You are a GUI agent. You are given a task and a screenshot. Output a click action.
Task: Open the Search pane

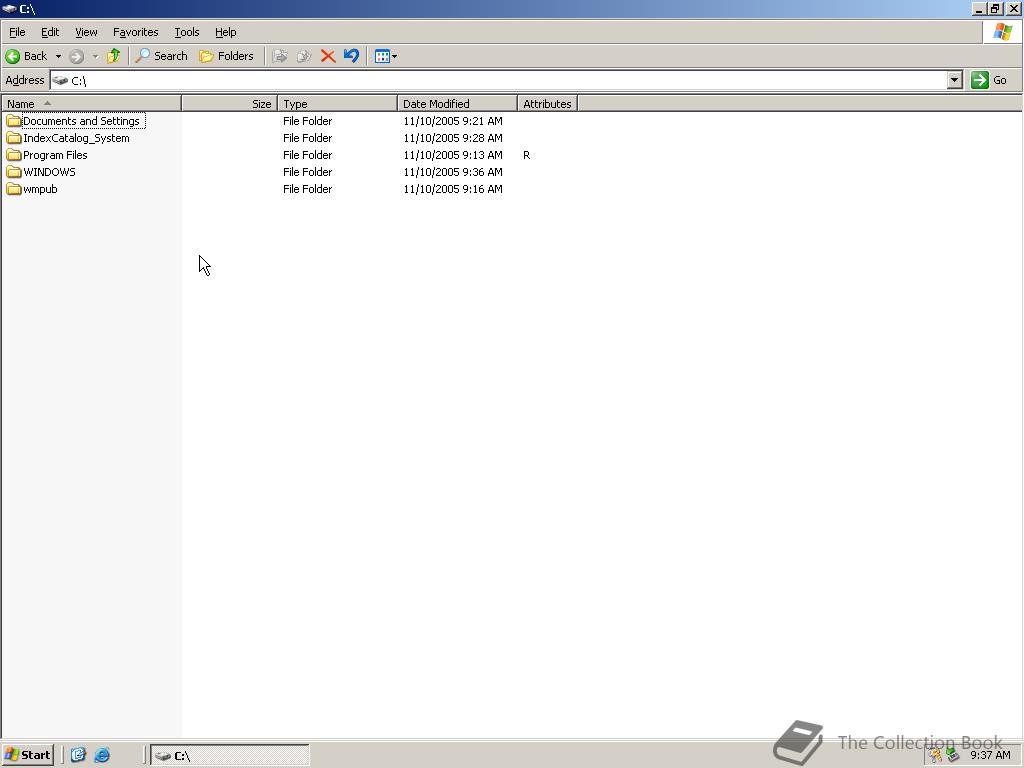(161, 56)
